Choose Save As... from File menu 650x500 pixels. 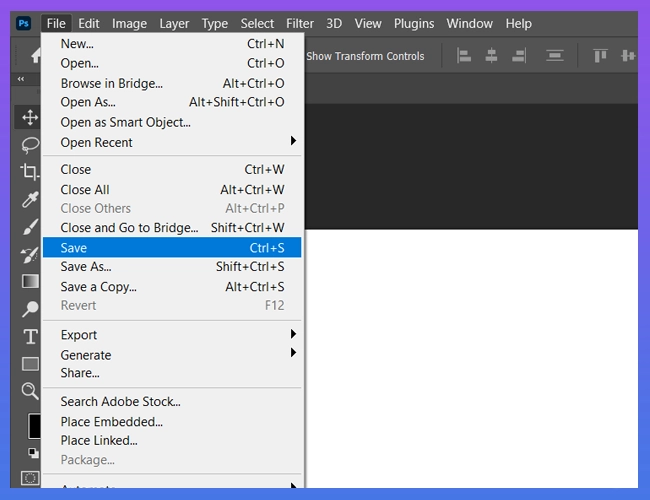86,267
